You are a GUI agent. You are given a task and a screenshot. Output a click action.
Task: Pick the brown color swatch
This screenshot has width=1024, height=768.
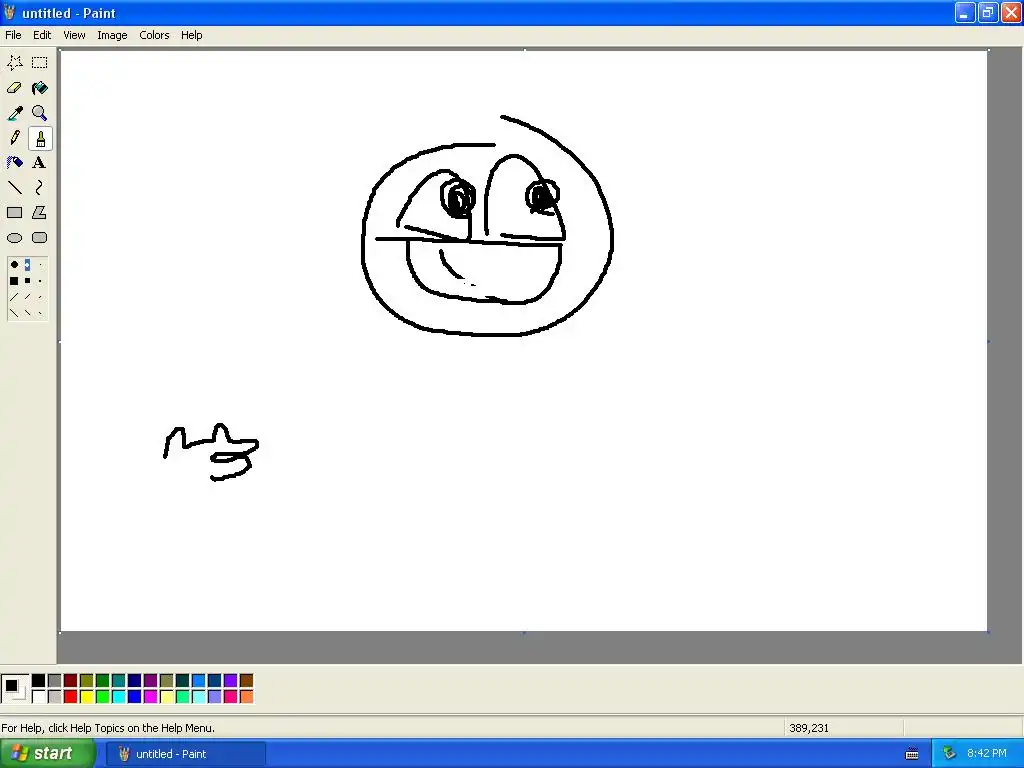(x=246, y=681)
